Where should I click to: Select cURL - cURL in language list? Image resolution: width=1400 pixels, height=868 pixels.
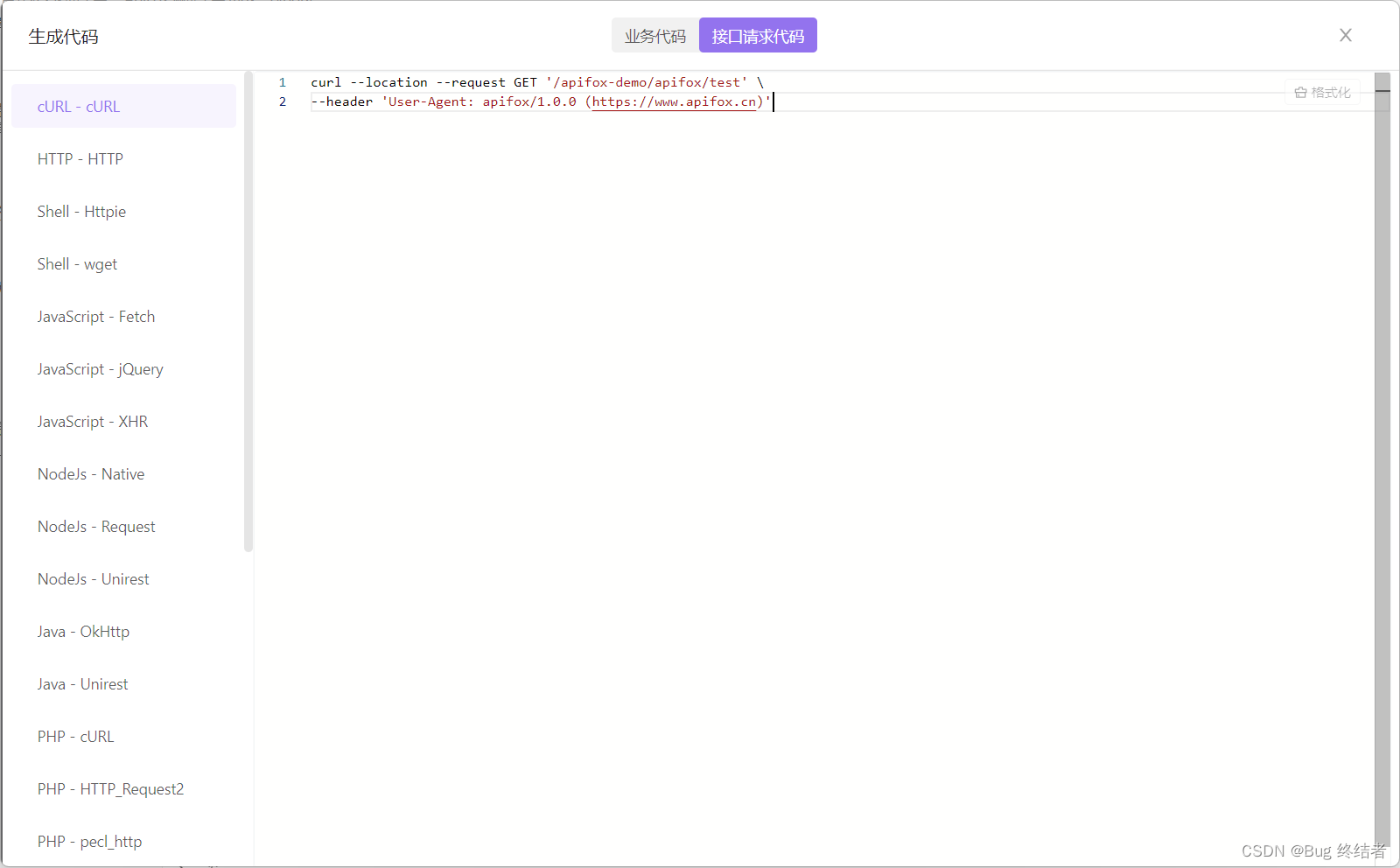[x=123, y=106]
